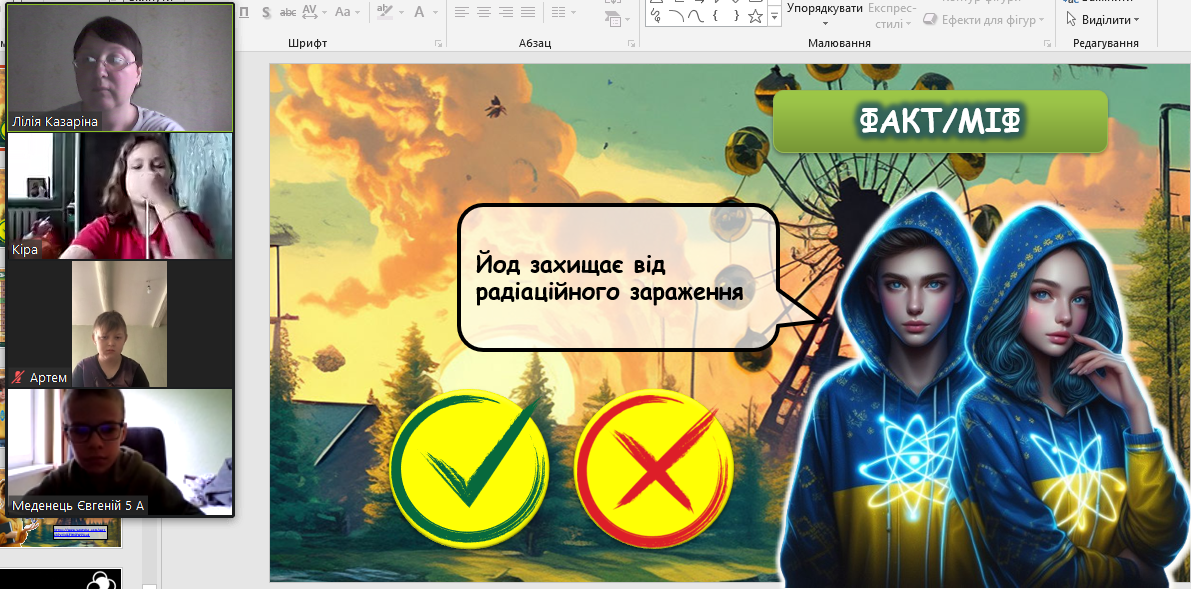Apply text highlight color
This screenshot has height=589, width=1191.
click(x=385, y=11)
